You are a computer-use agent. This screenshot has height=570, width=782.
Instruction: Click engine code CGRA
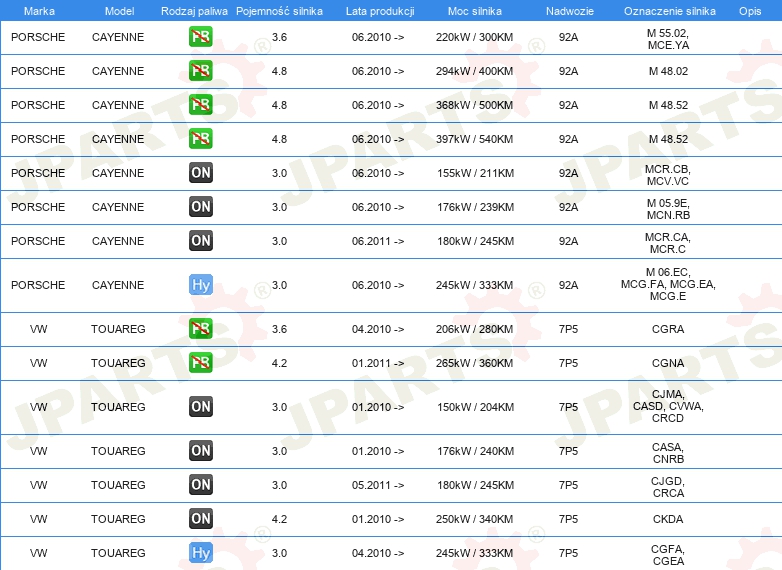[668, 329]
